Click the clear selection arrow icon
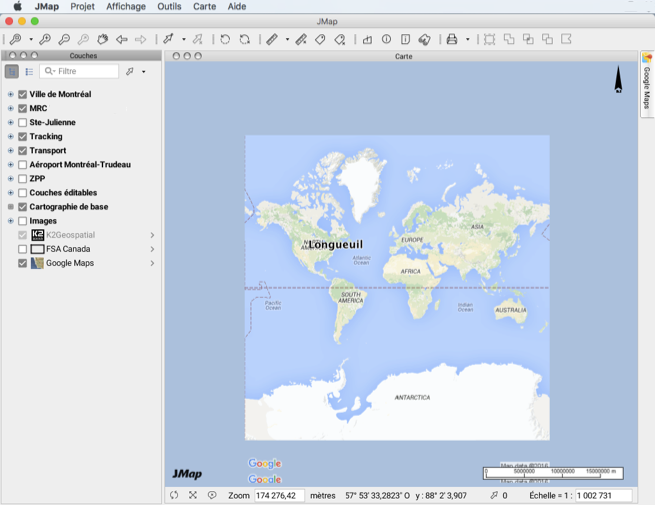 click(x=198, y=39)
